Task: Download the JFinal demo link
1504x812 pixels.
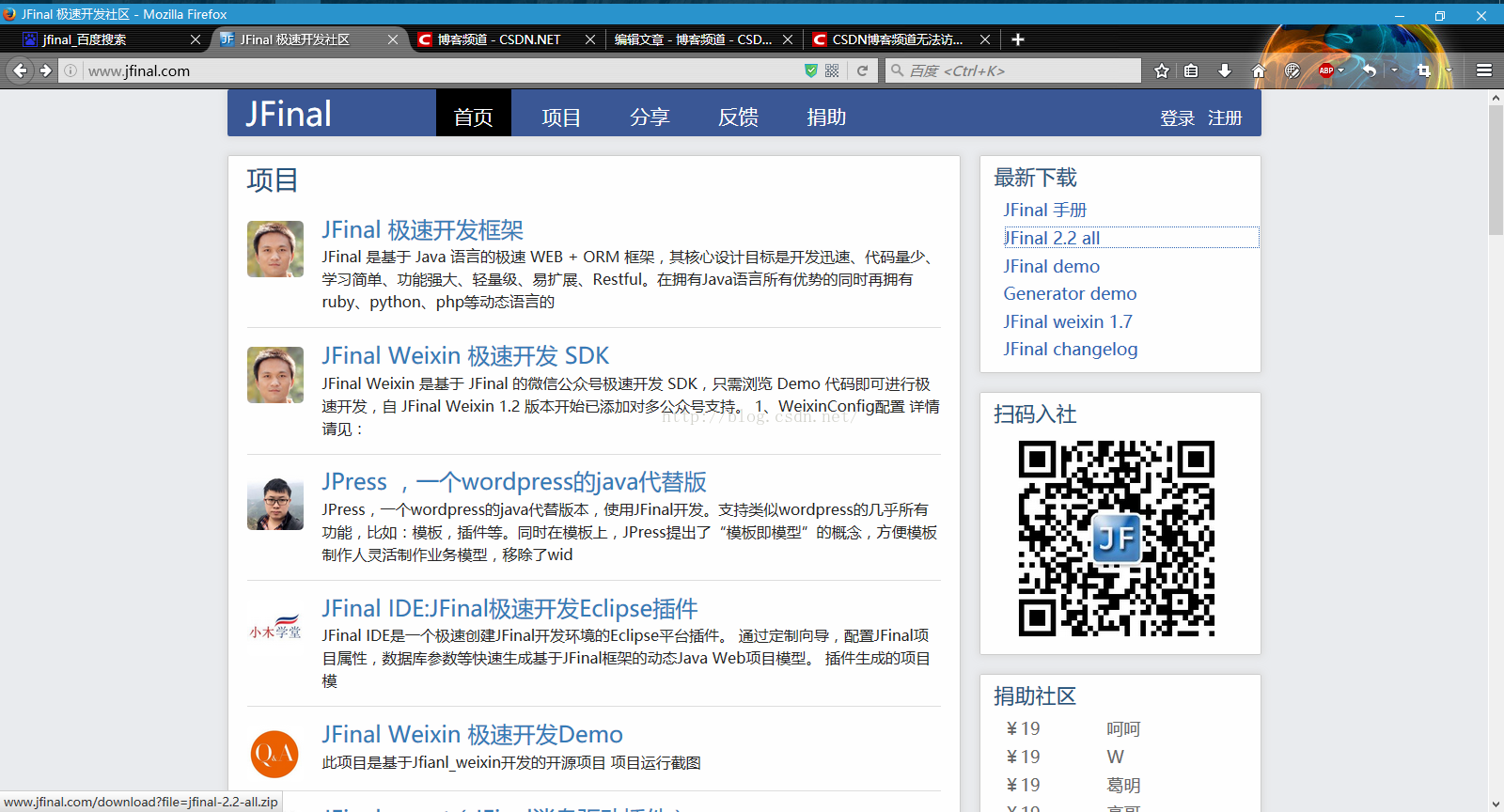Action: 1051,266
